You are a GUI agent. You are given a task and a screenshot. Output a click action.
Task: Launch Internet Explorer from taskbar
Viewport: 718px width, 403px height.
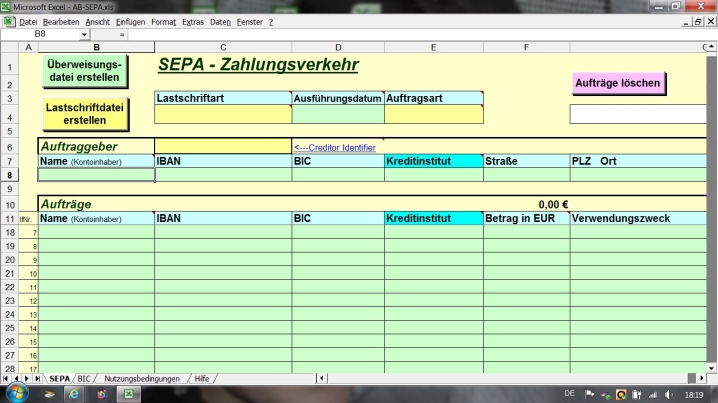point(75,394)
